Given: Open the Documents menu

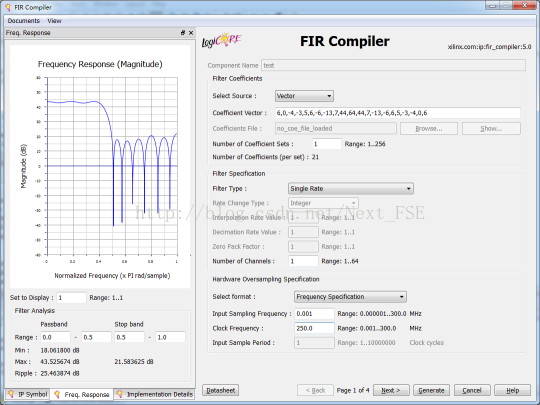Looking at the screenshot, I should (24, 21).
